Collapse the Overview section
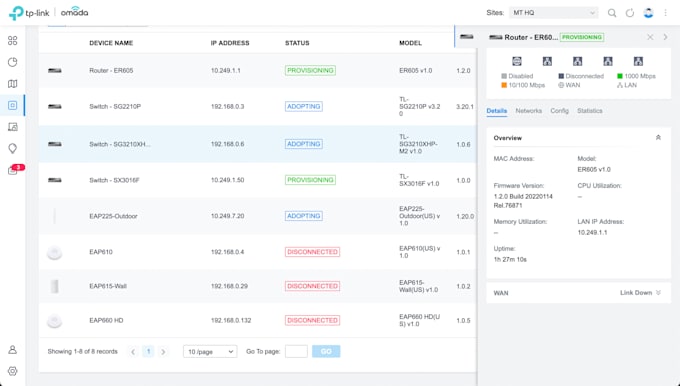 click(658, 137)
